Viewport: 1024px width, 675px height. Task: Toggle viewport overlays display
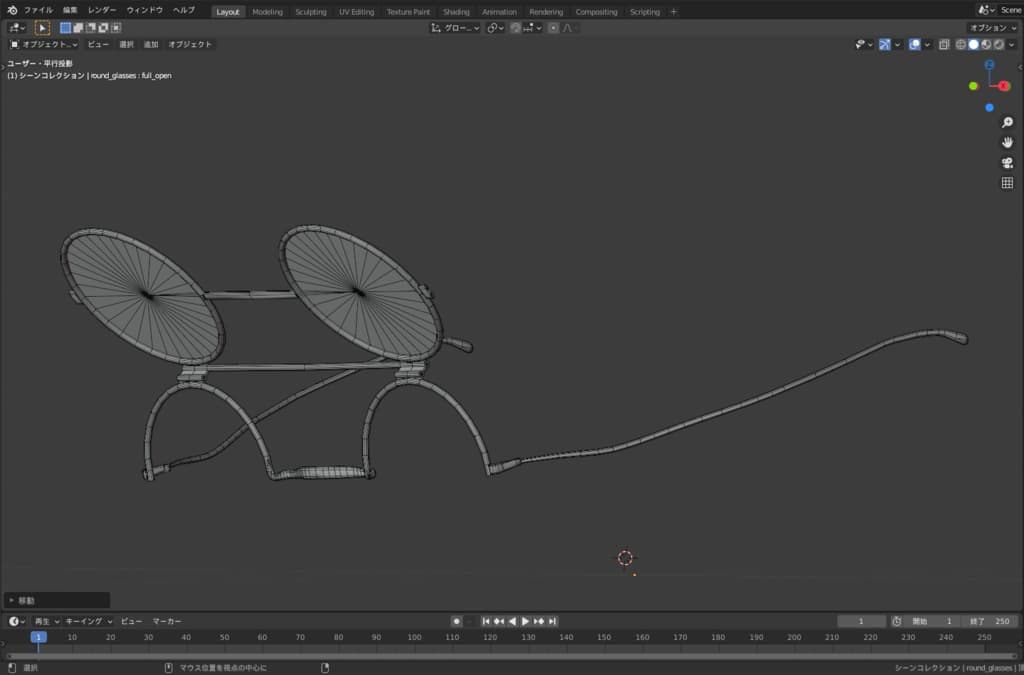pos(914,44)
